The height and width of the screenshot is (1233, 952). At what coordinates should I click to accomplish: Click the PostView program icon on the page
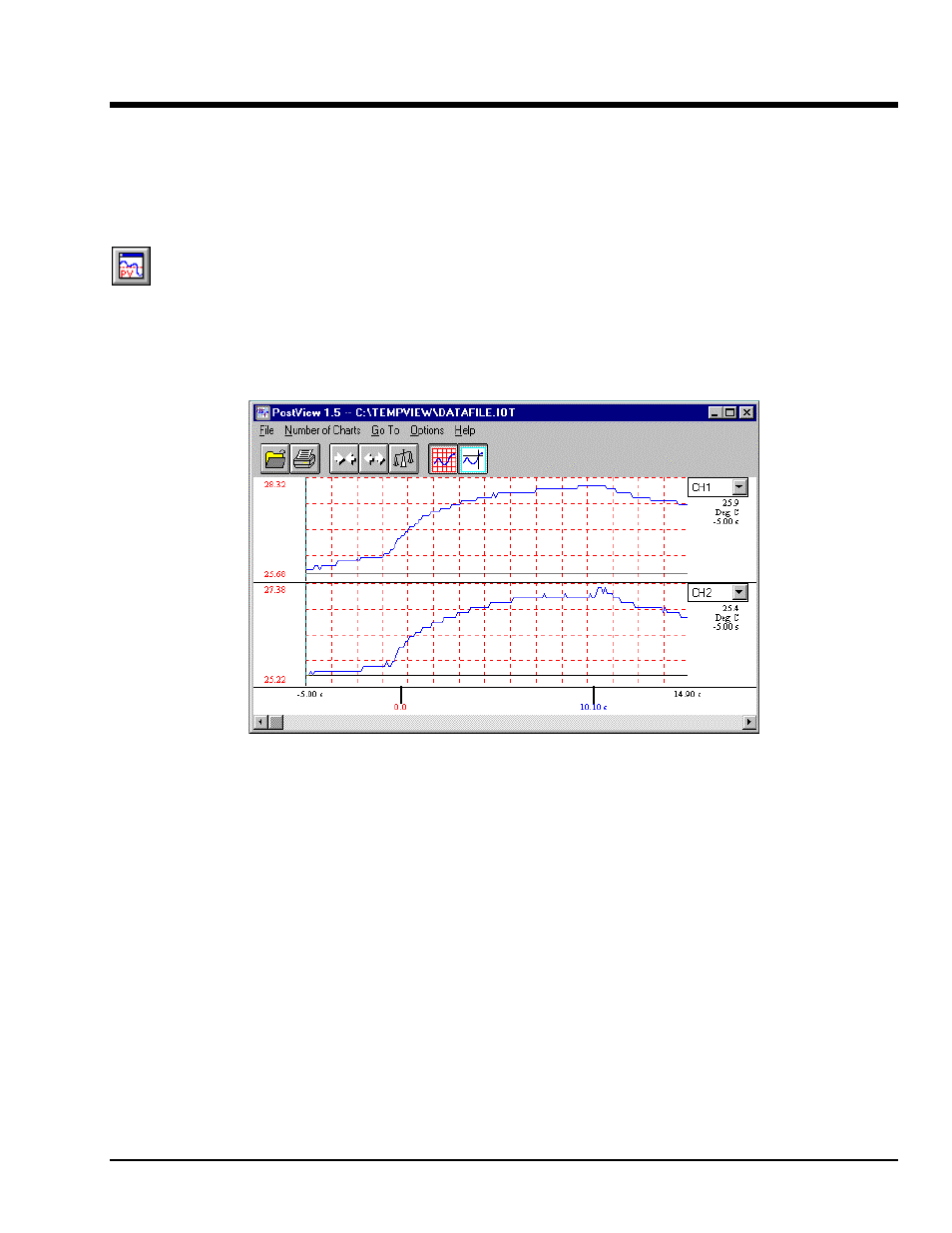[x=131, y=267]
